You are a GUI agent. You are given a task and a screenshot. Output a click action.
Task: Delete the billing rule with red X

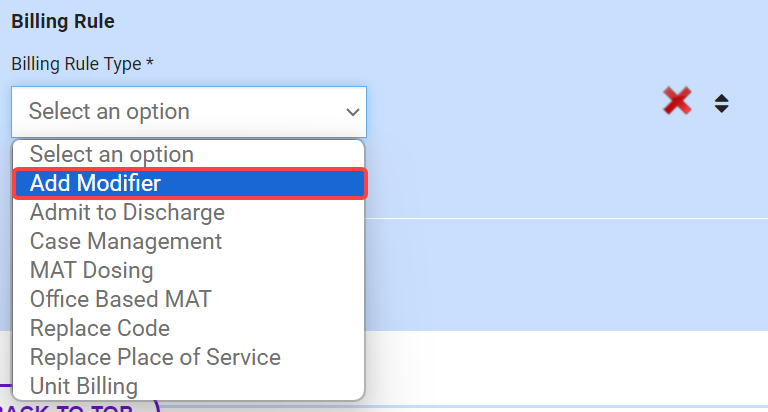click(677, 101)
